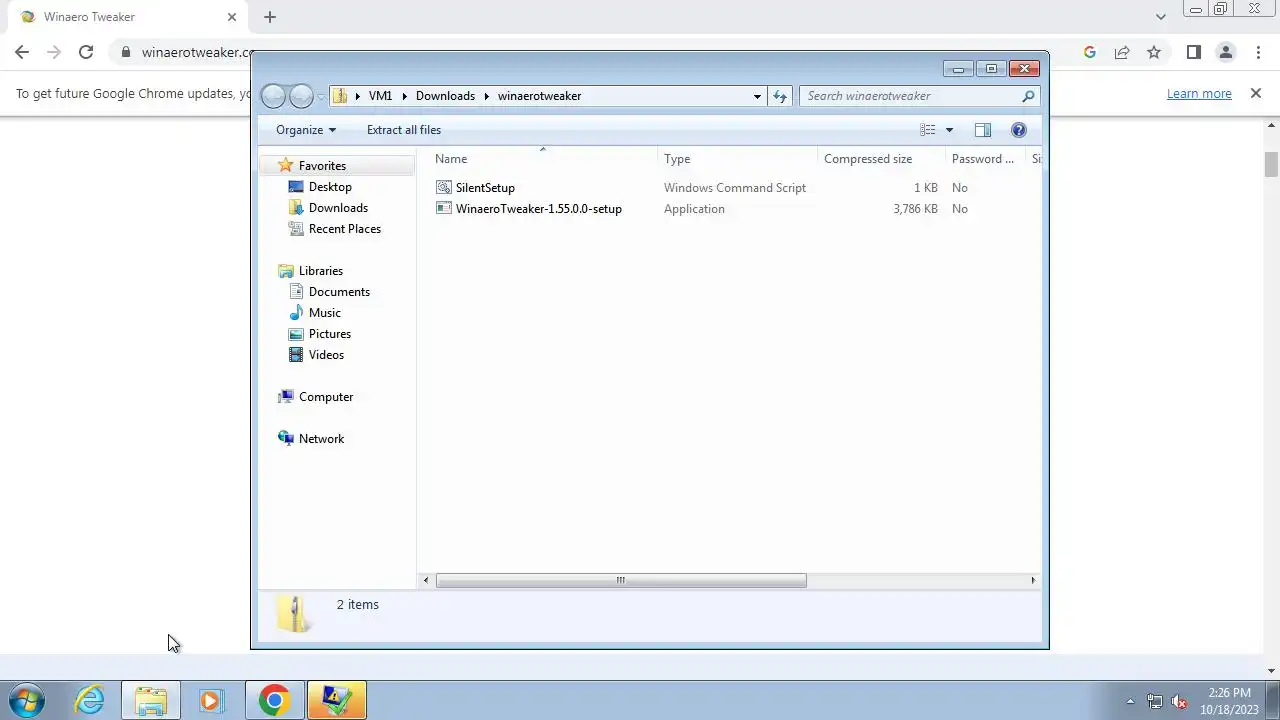The height and width of the screenshot is (720, 1280).
Task: Launch Internet Explorer from taskbar
Action: (x=90, y=700)
